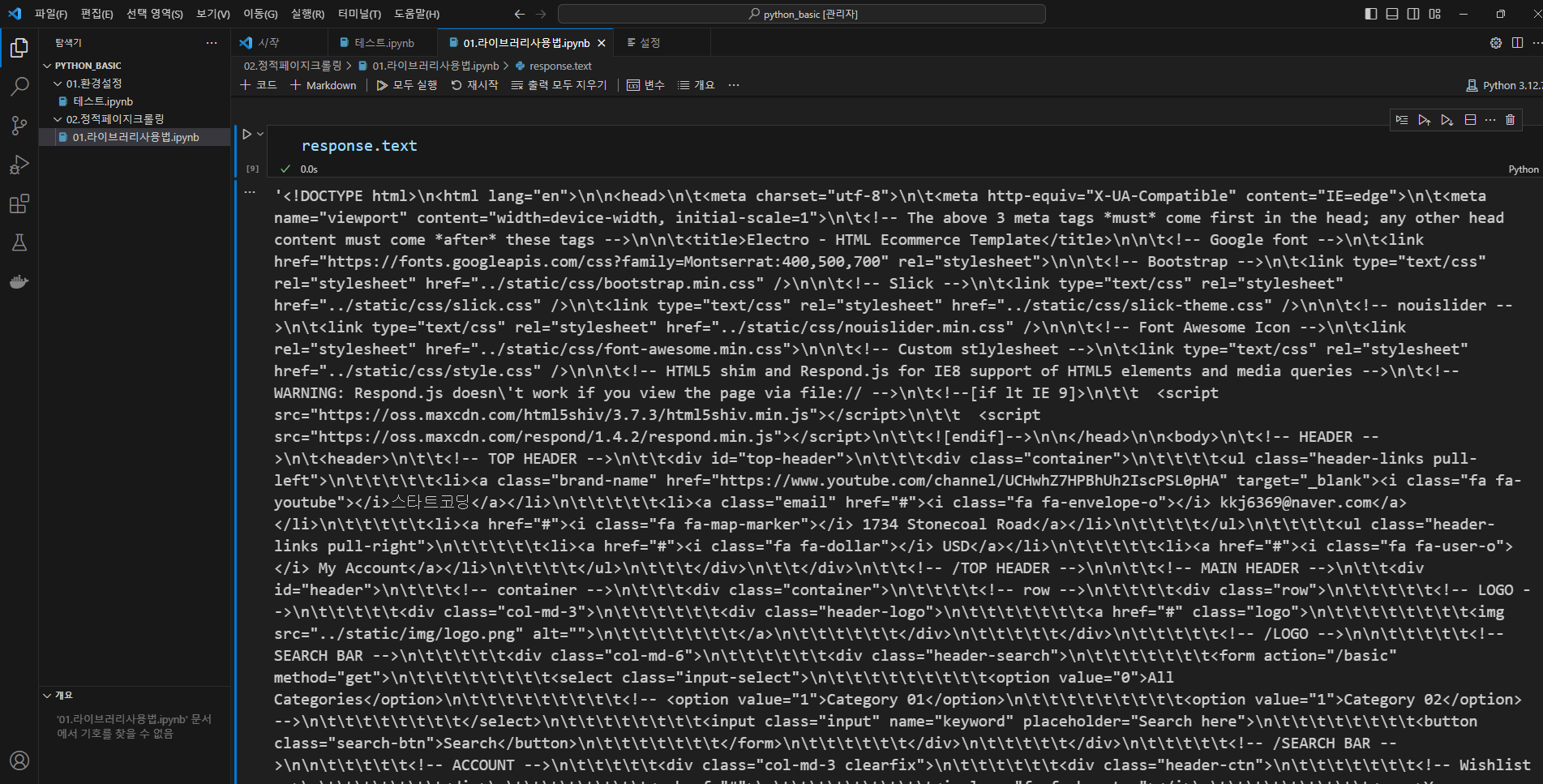Execute cells above the current cell
The height and width of the screenshot is (784, 1543).
pyautogui.click(x=1425, y=120)
